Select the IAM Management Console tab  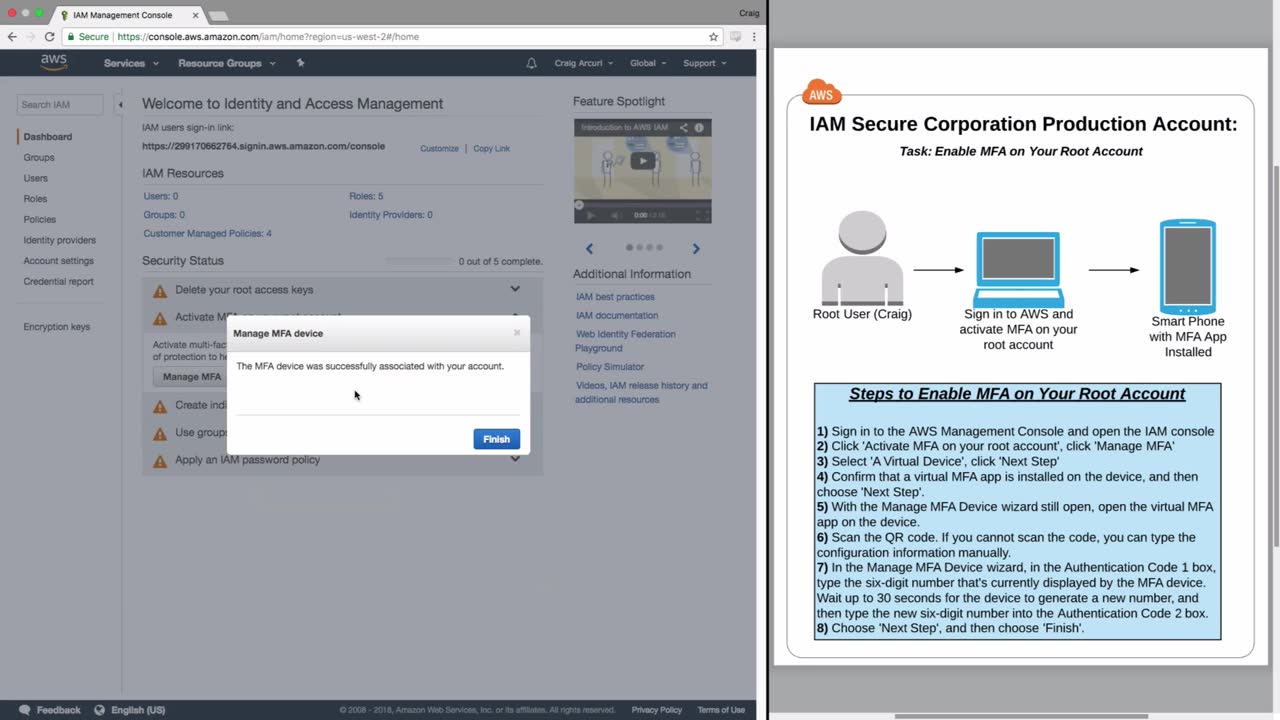coord(127,15)
